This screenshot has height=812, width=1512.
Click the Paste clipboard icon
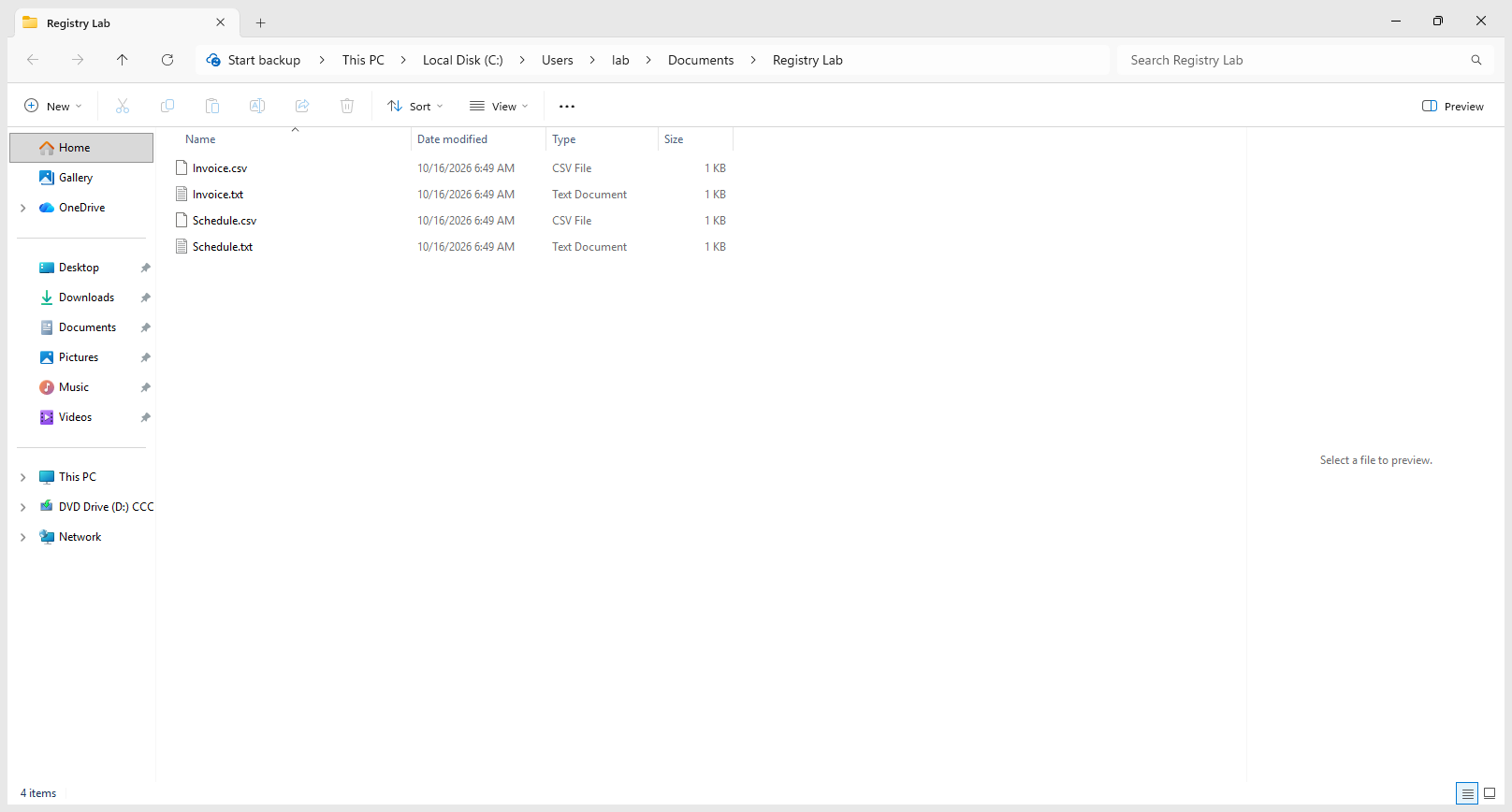click(x=212, y=106)
